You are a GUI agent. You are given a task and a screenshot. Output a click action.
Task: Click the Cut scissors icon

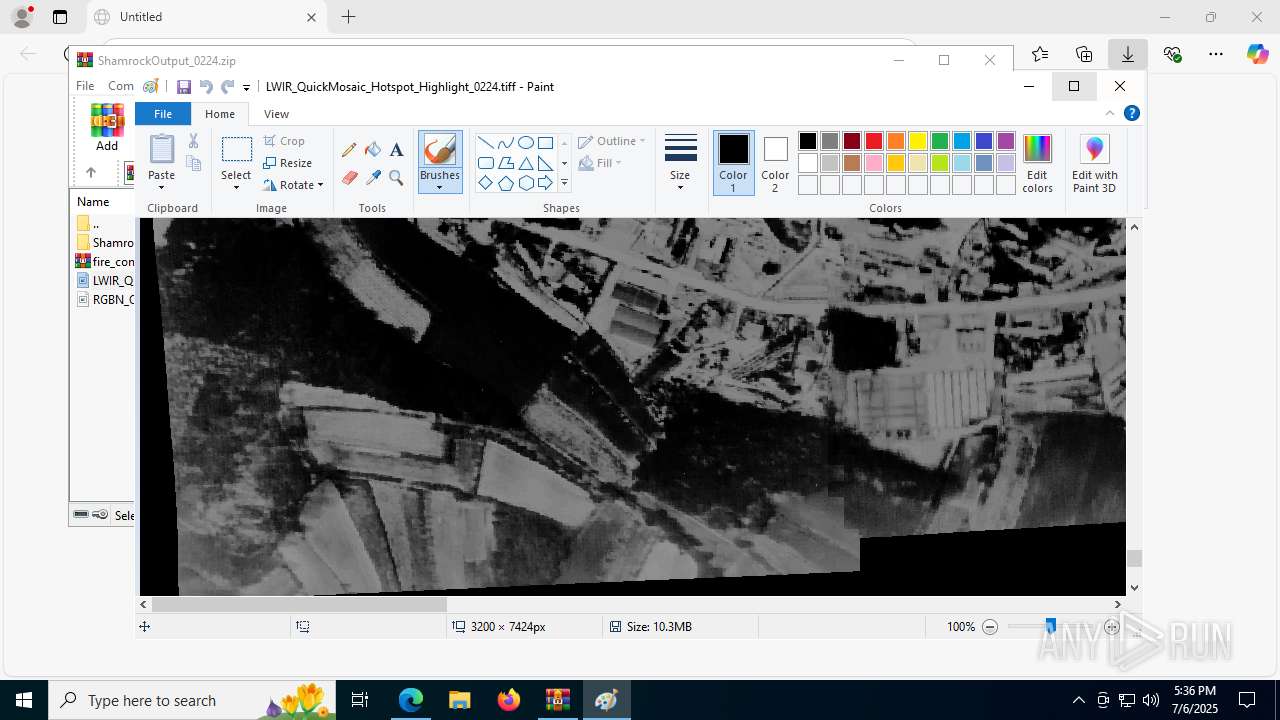(193, 141)
